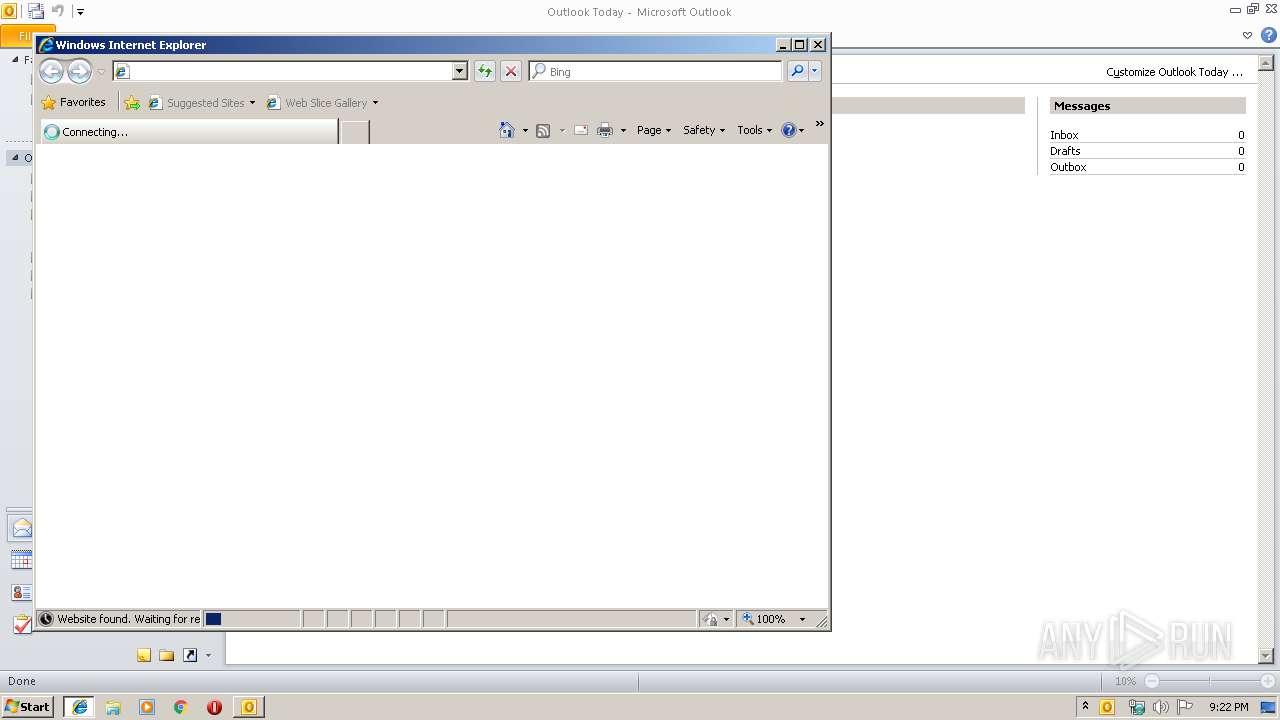1280x720 pixels.
Task: Open Outlook Folder List icon
Action: [x=167, y=655]
